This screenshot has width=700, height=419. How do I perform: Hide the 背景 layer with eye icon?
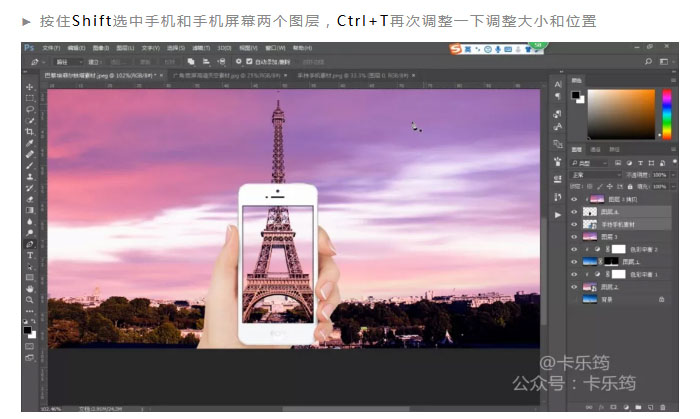[574, 298]
